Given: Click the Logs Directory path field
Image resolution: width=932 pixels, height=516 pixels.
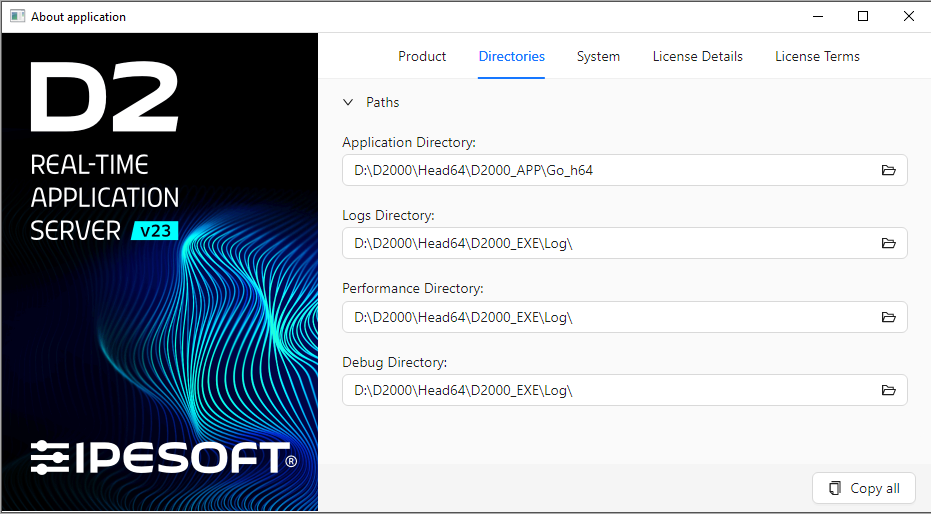Looking at the screenshot, I should click(600, 244).
